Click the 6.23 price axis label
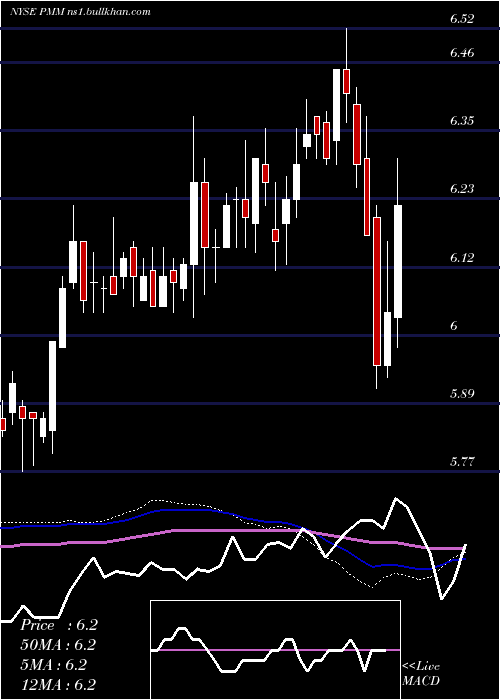 click(x=462, y=188)
